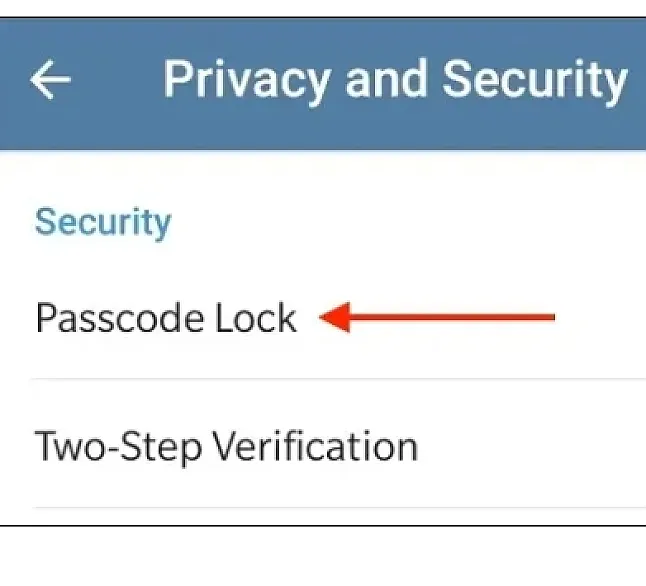Click the blue Security category label
646x586 pixels.
click(103, 223)
